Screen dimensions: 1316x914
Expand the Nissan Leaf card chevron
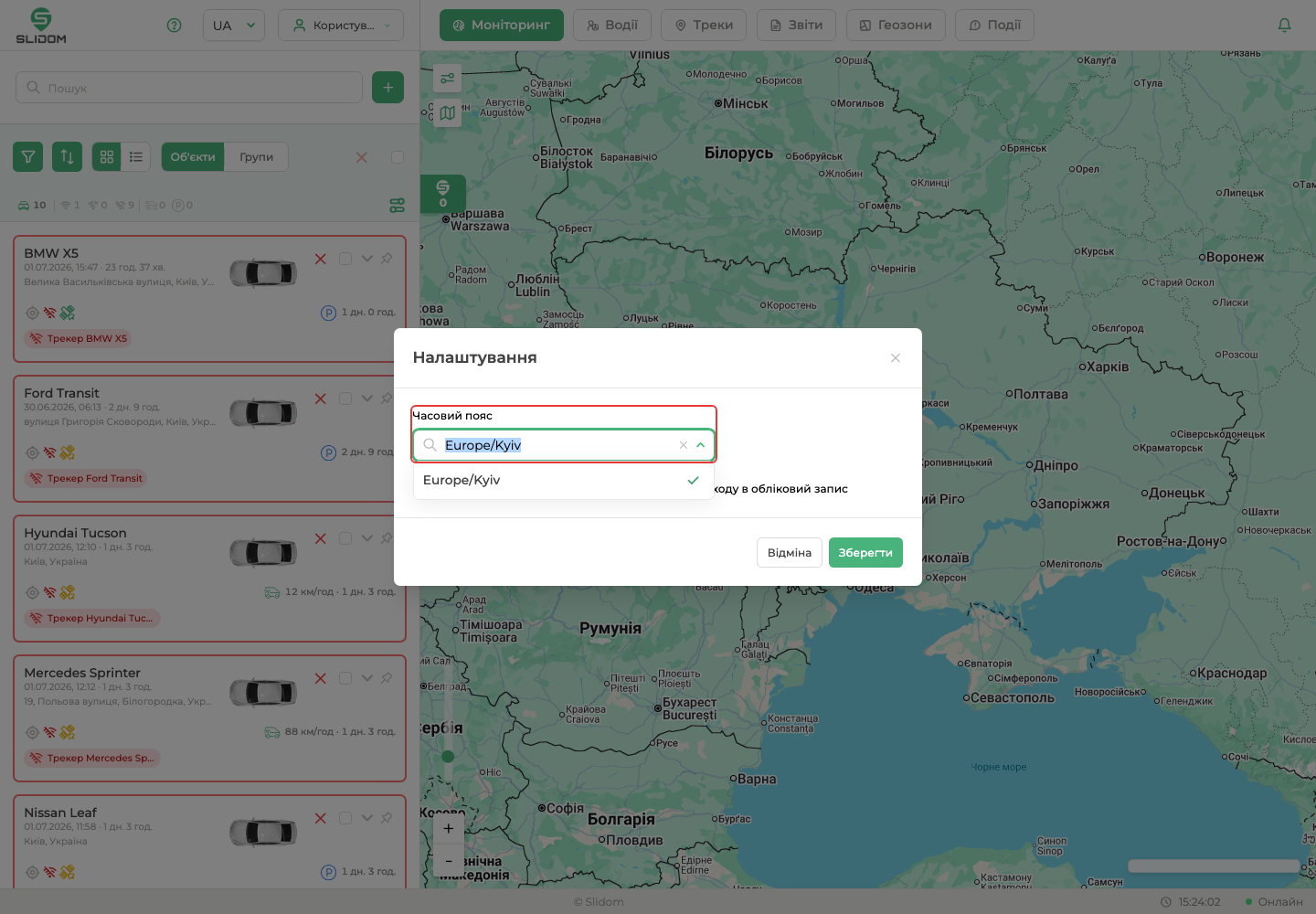pyautogui.click(x=367, y=818)
